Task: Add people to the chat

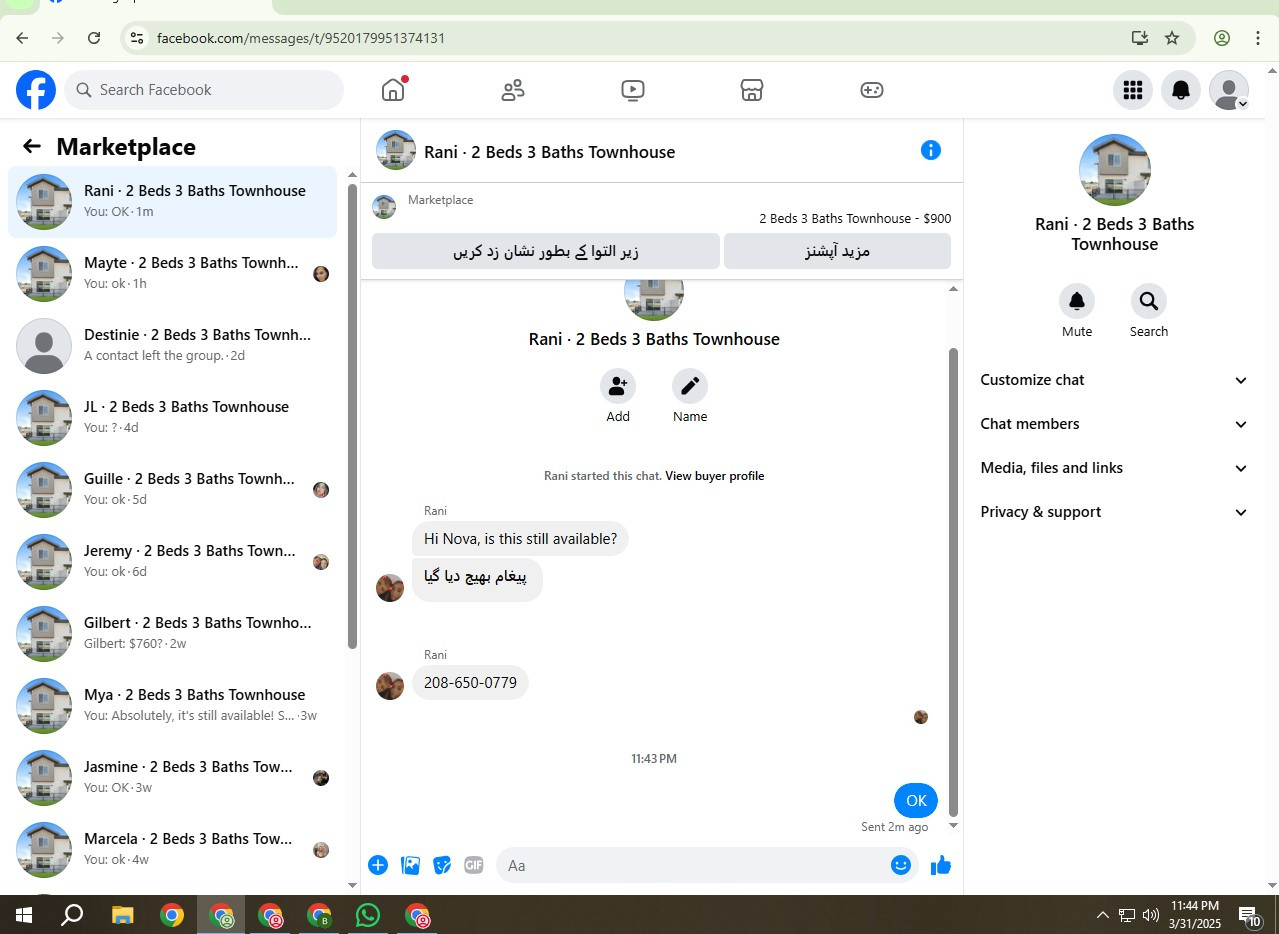Action: tap(618, 386)
